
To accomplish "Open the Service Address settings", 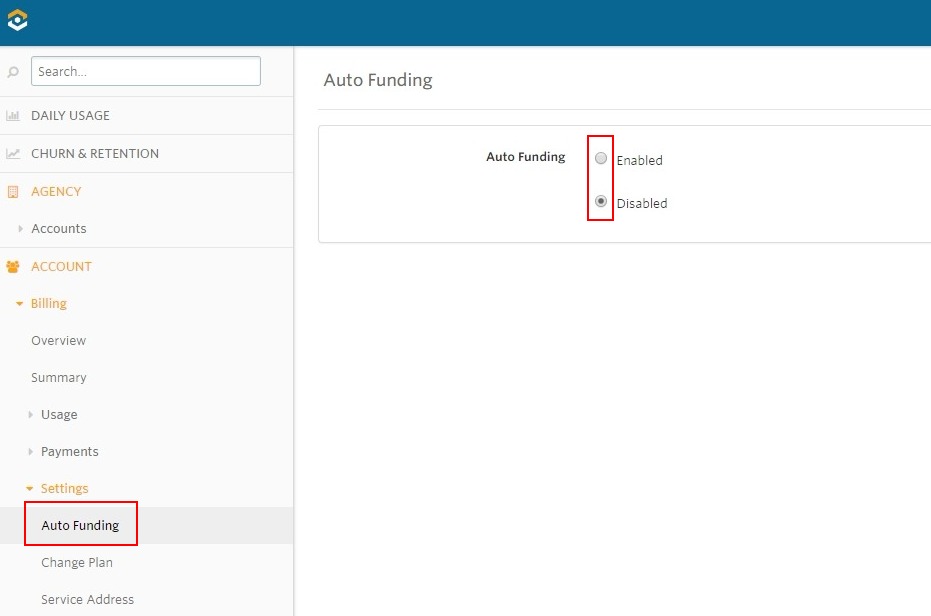I will coord(87,599).
